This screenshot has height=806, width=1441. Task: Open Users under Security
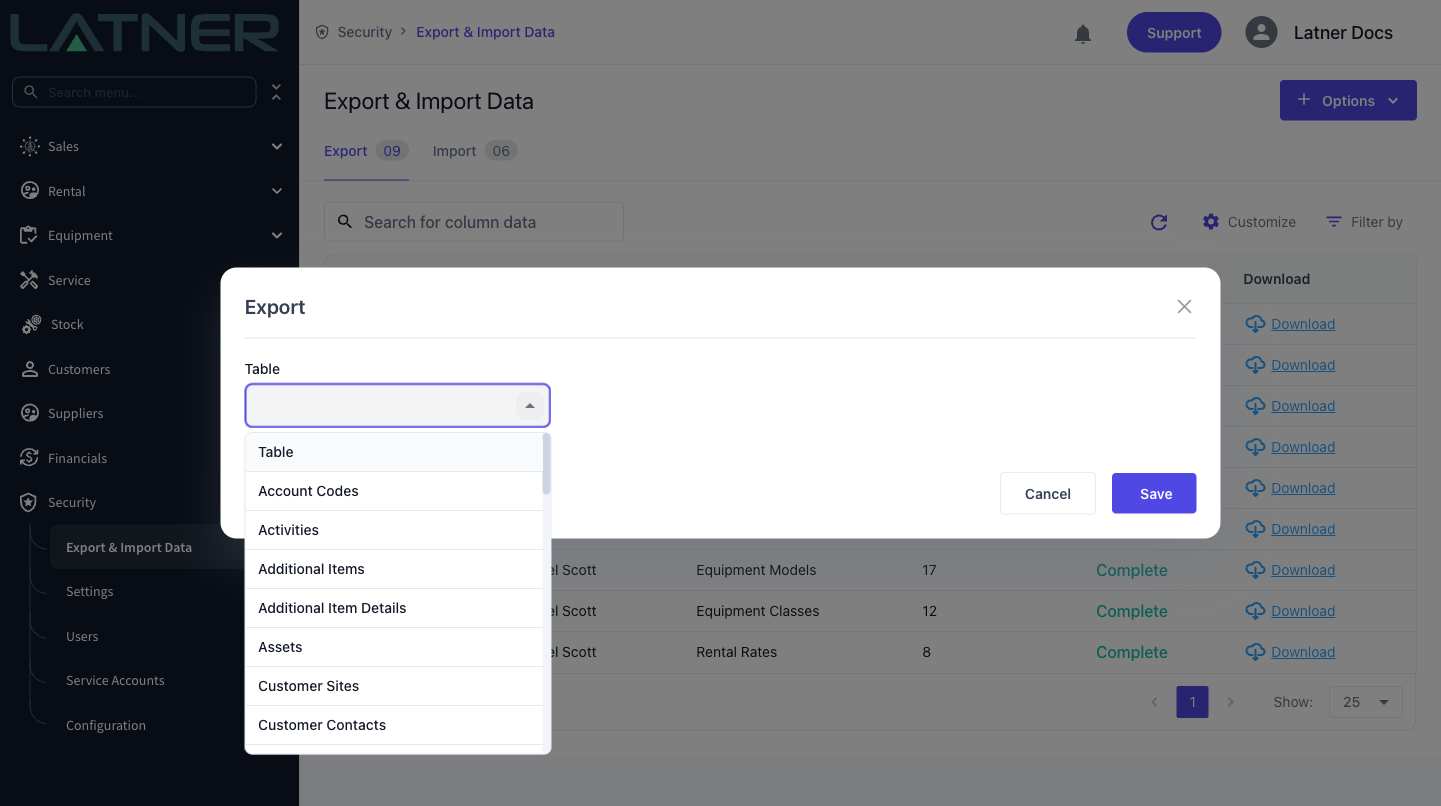coord(82,636)
